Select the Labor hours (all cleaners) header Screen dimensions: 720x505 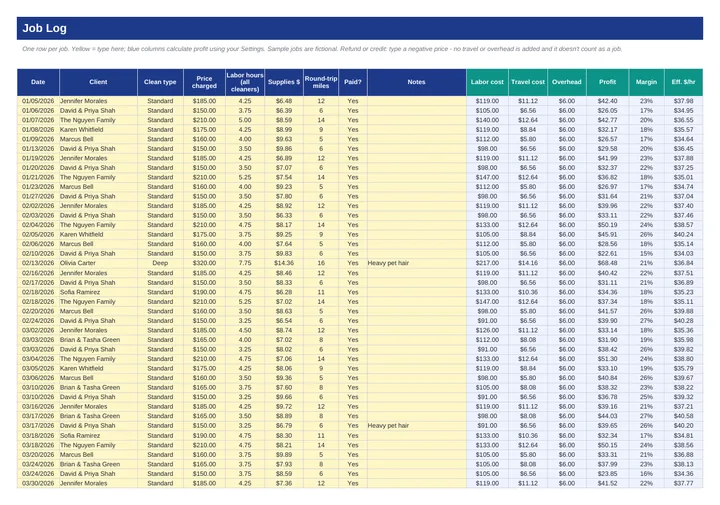pos(245,82)
